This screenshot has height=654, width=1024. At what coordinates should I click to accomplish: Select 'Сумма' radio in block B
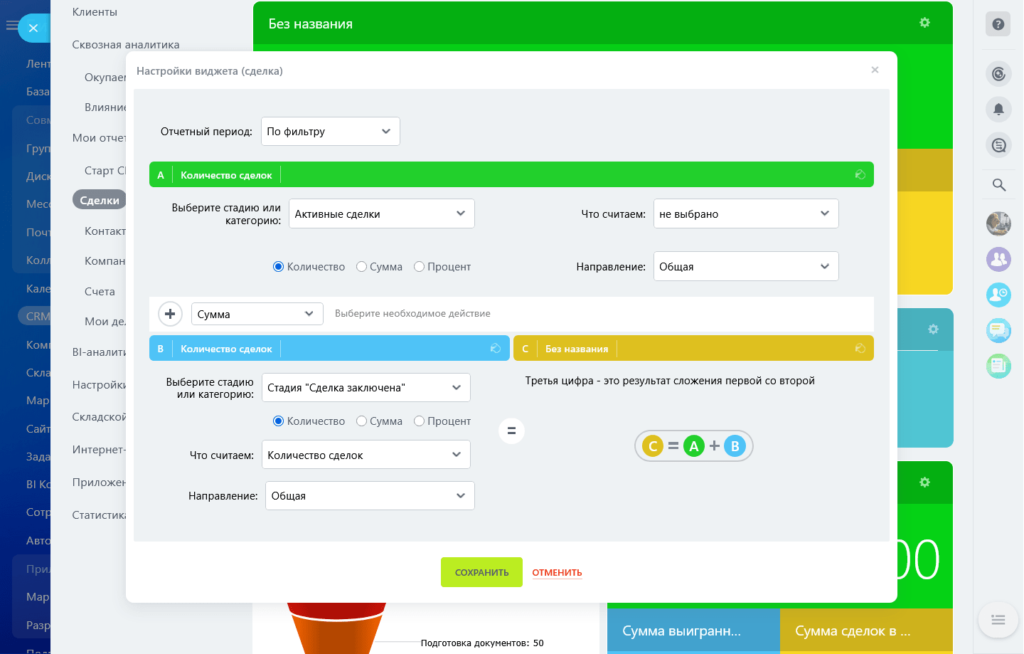(361, 421)
